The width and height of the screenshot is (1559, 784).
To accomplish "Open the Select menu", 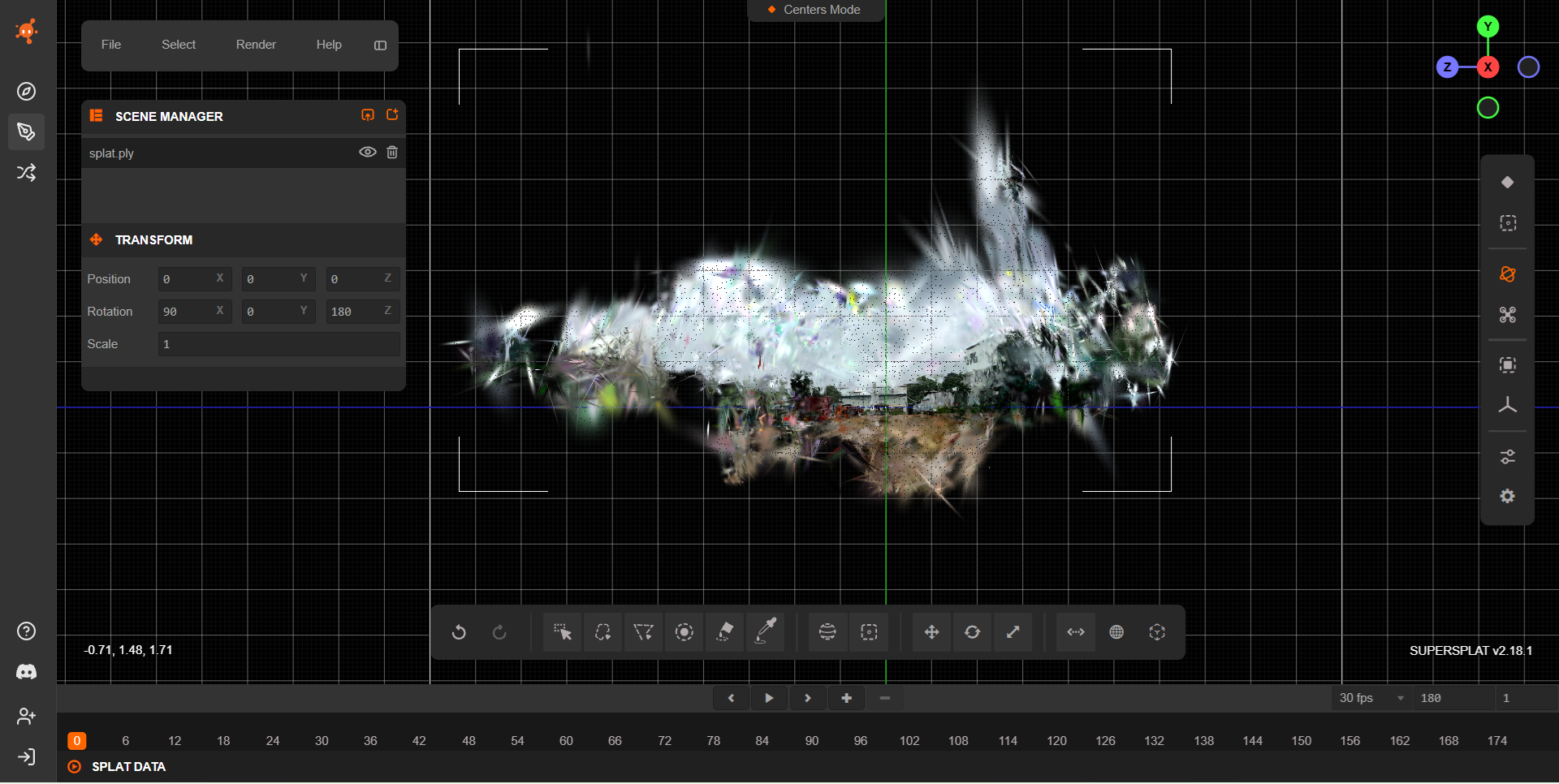I will pyautogui.click(x=179, y=45).
